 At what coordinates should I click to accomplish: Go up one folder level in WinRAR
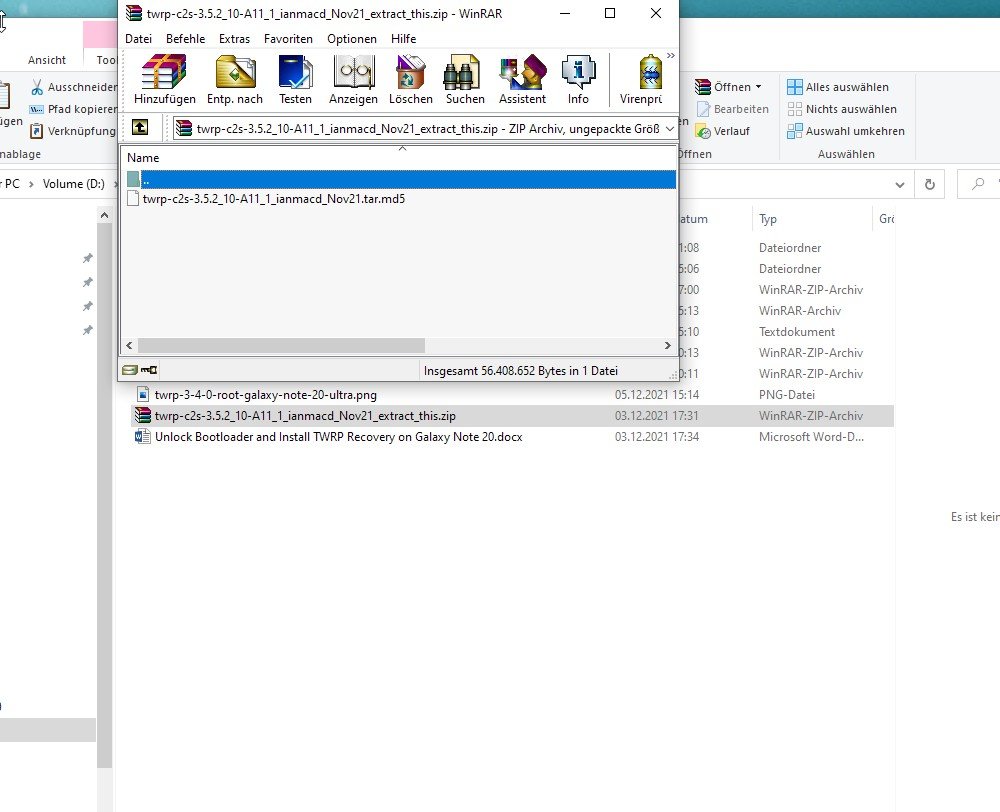click(140, 128)
